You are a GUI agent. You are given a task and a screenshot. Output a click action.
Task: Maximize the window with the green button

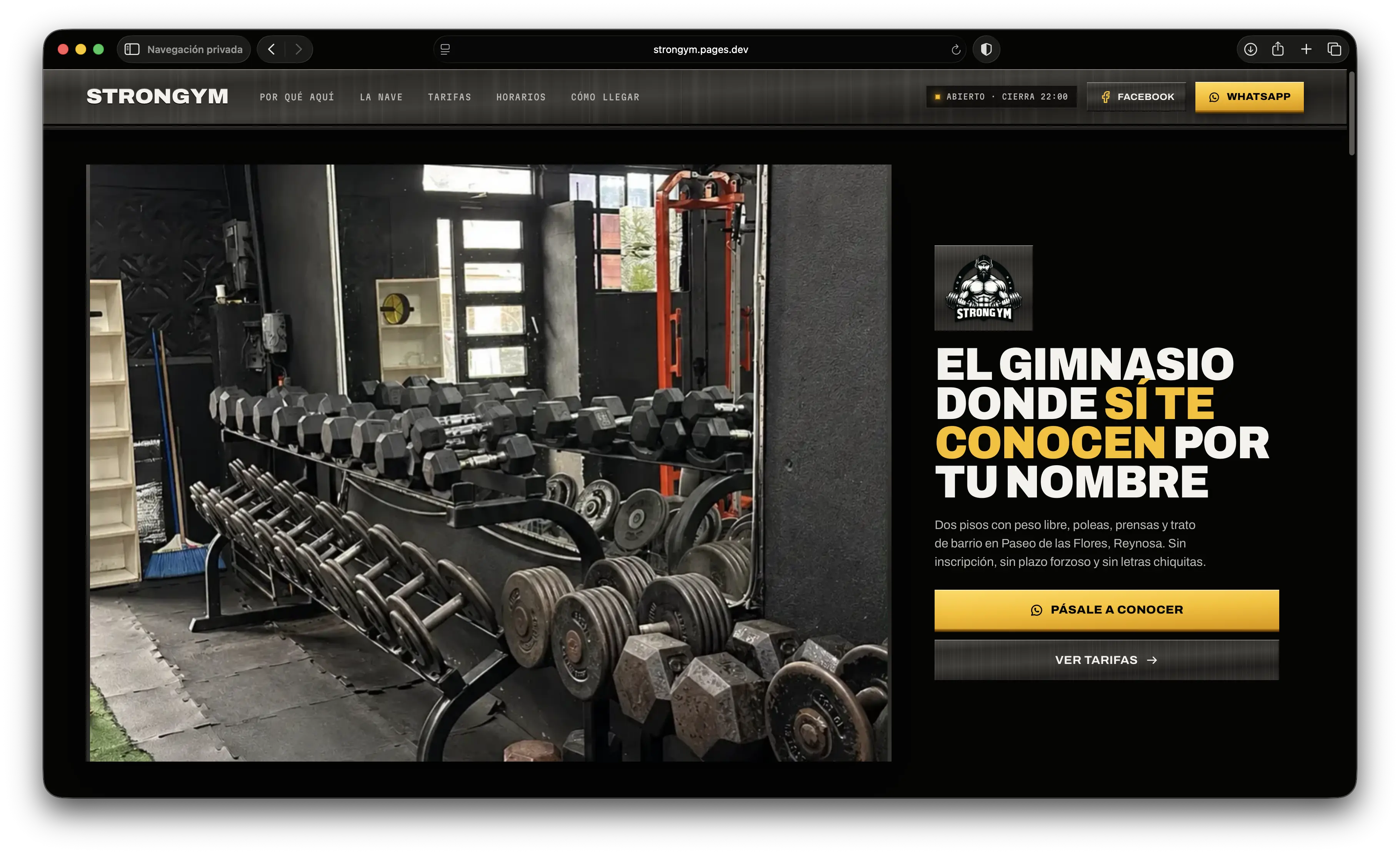click(98, 50)
